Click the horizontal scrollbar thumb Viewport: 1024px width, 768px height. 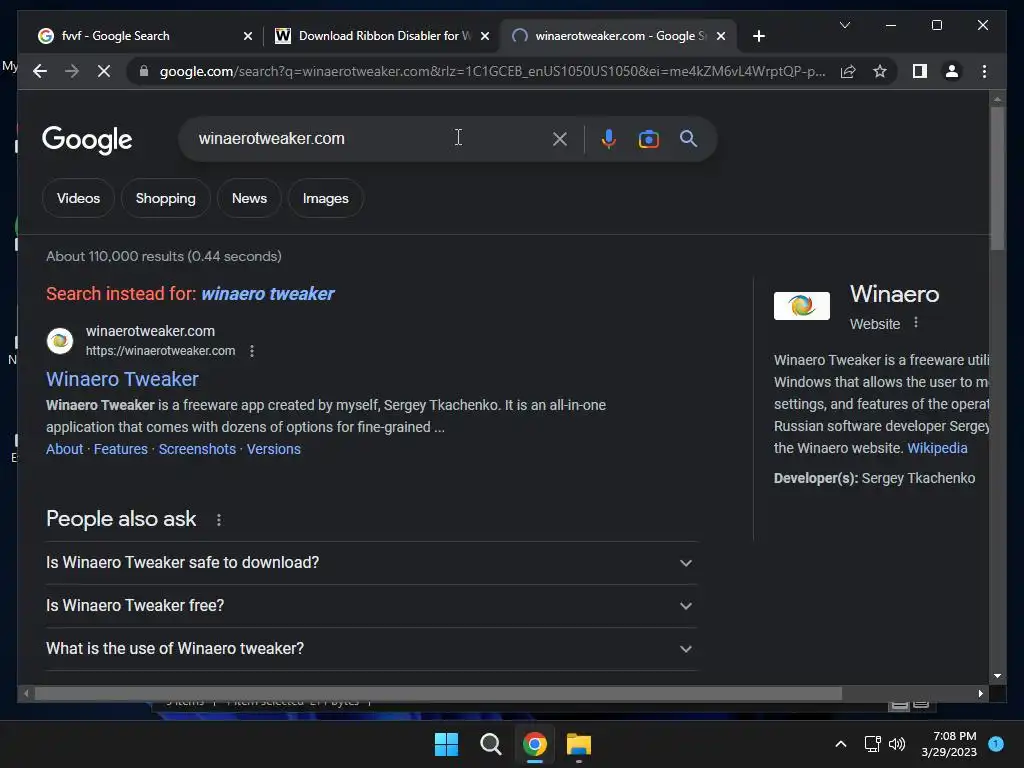point(438,694)
